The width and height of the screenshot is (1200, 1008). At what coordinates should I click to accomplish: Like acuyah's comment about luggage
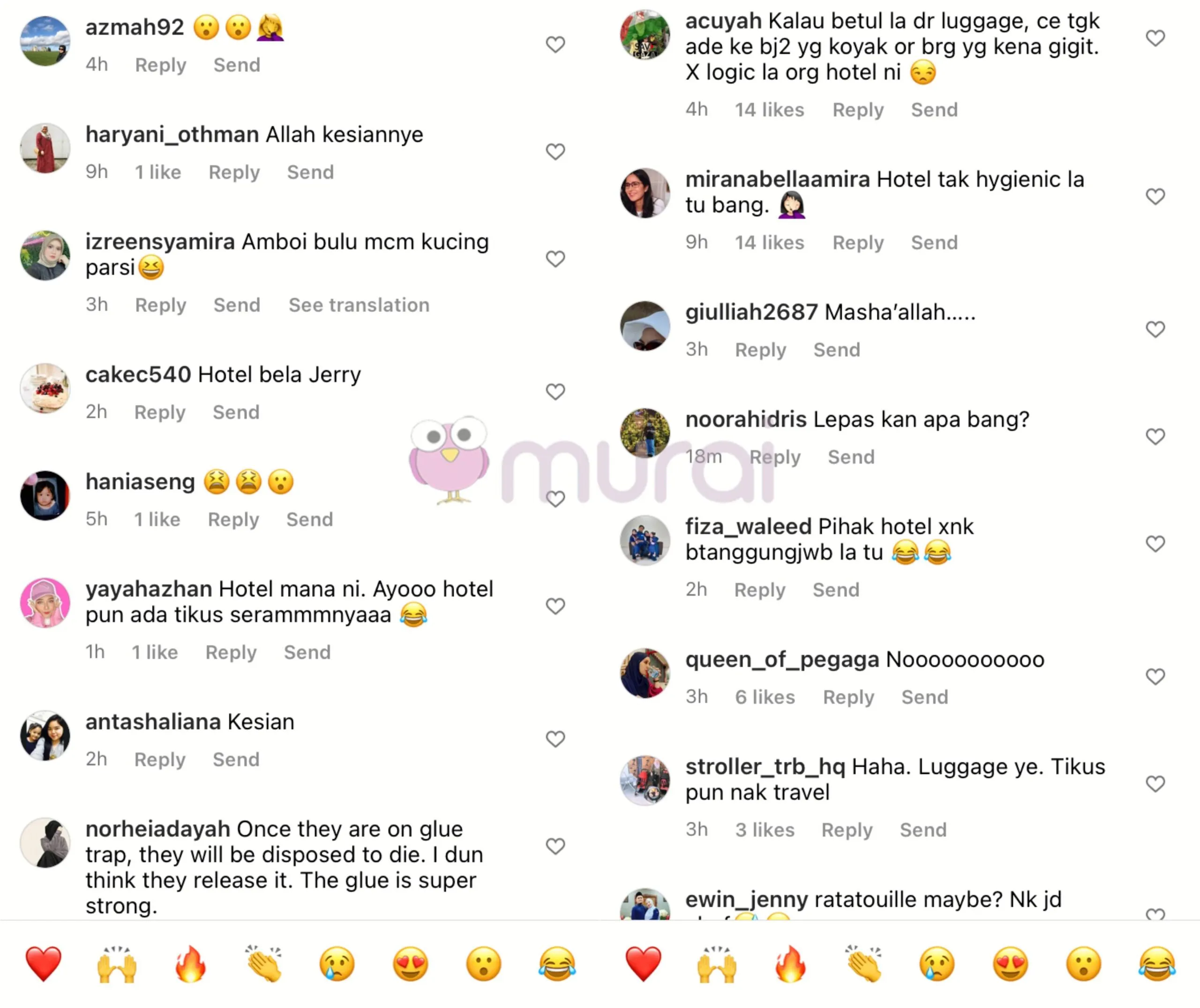tap(1155, 38)
